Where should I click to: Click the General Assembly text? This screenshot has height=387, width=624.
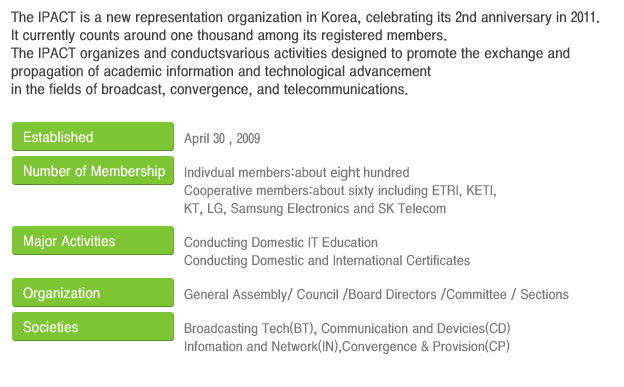(236, 294)
